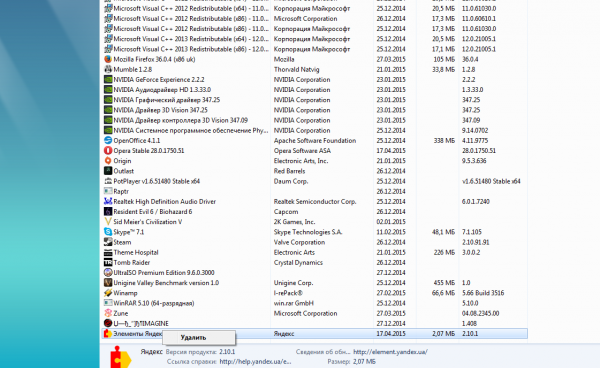
Task: Click the Mozilla Firefox icon in the list
Action: pyautogui.click(x=108, y=59)
